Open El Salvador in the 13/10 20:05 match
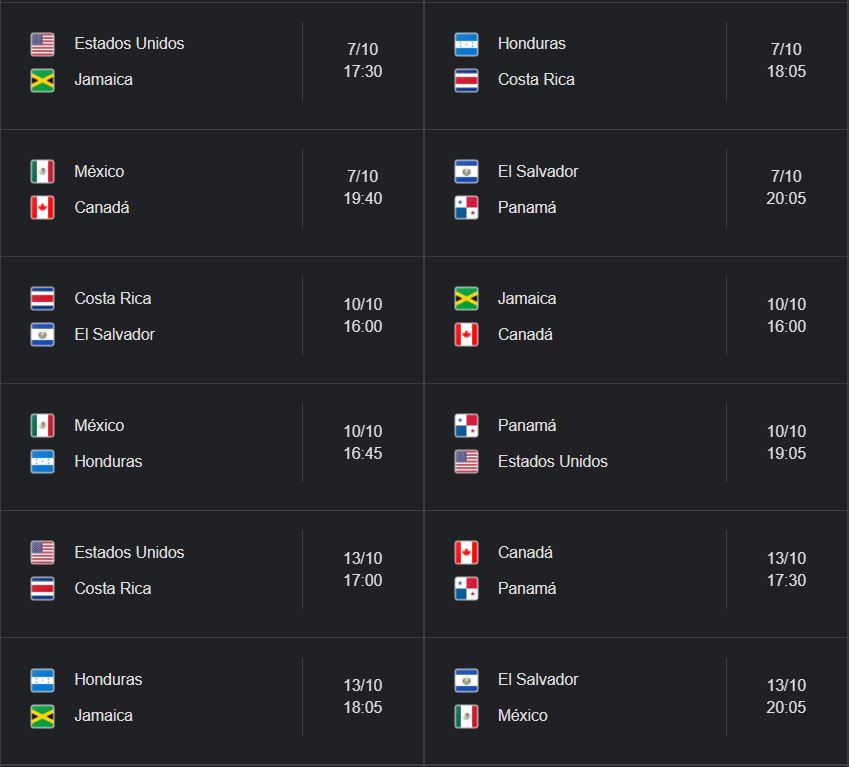The width and height of the screenshot is (849, 767). 538,679
